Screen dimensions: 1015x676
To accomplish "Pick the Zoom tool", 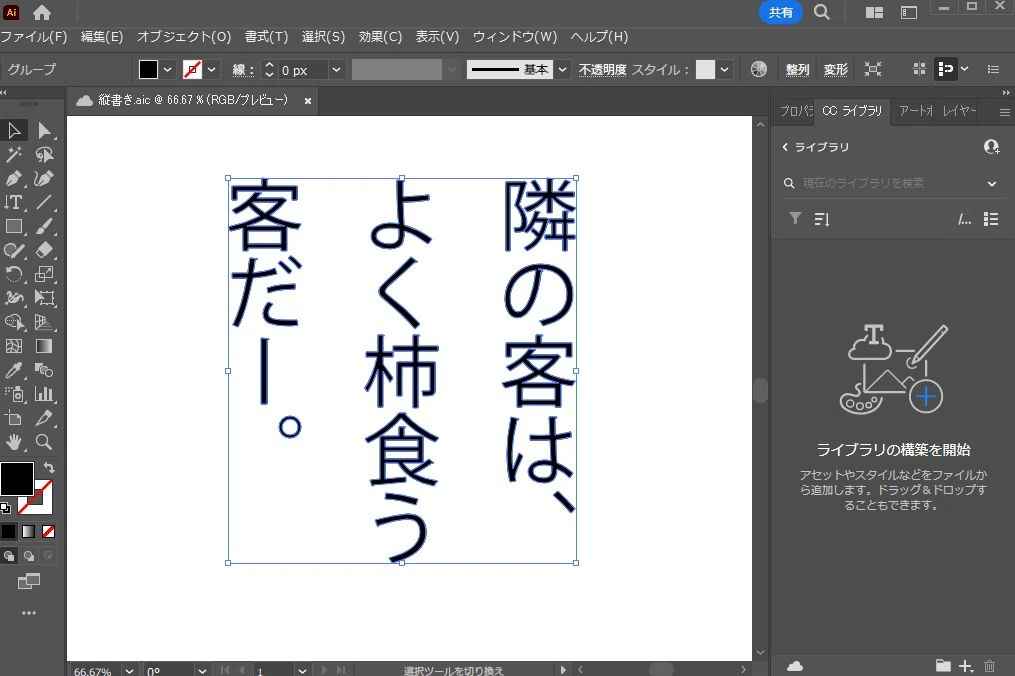I will click(x=43, y=442).
